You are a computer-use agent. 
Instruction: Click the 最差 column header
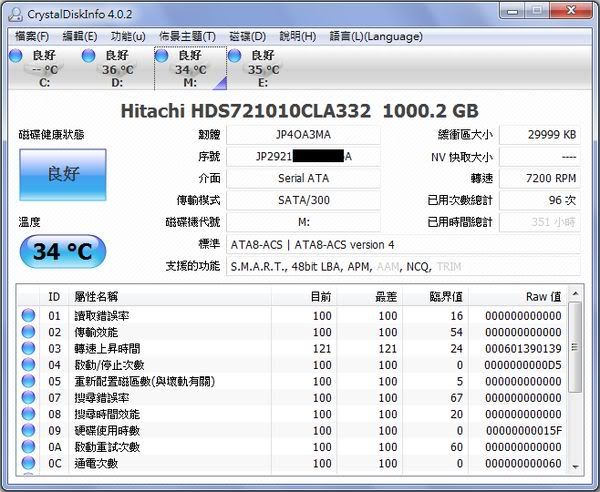[x=370, y=297]
